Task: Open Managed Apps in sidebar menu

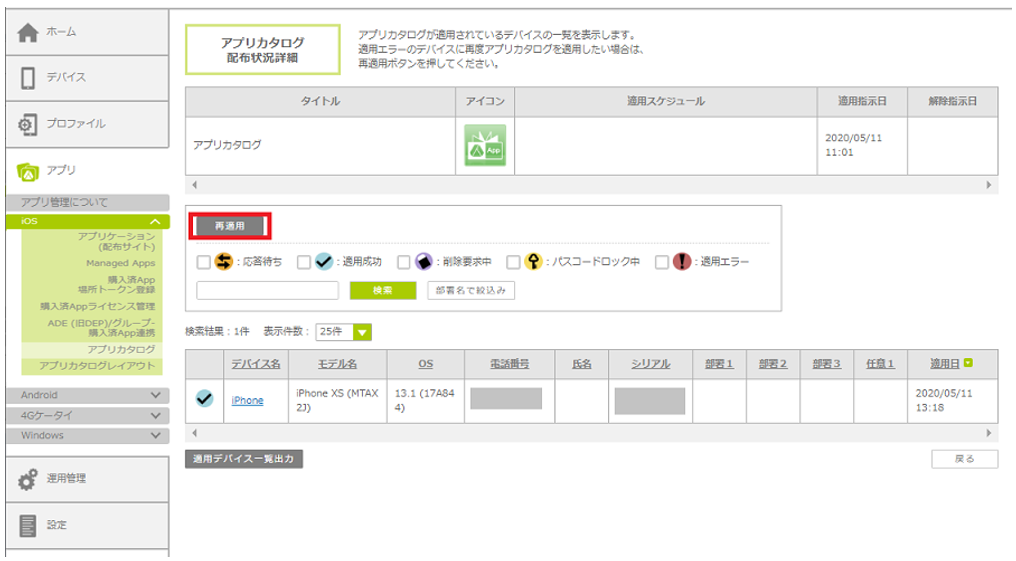Action: coord(120,263)
